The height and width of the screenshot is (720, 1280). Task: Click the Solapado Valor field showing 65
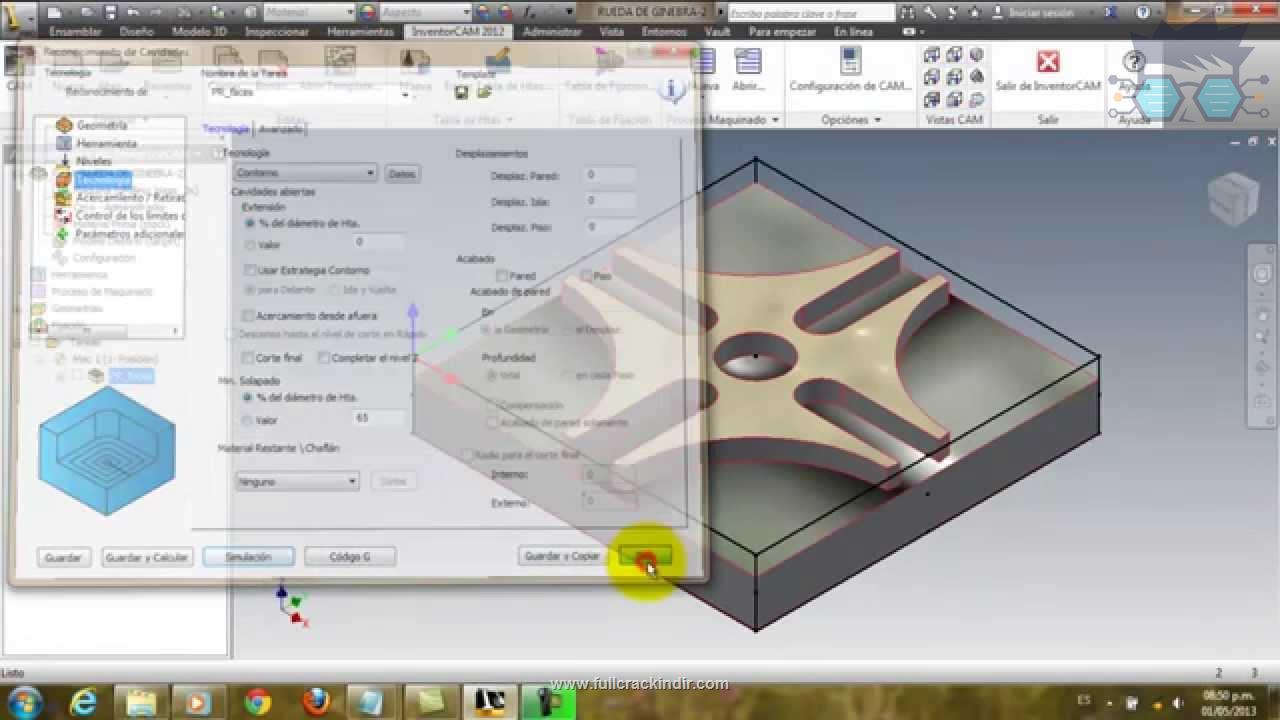[380, 418]
